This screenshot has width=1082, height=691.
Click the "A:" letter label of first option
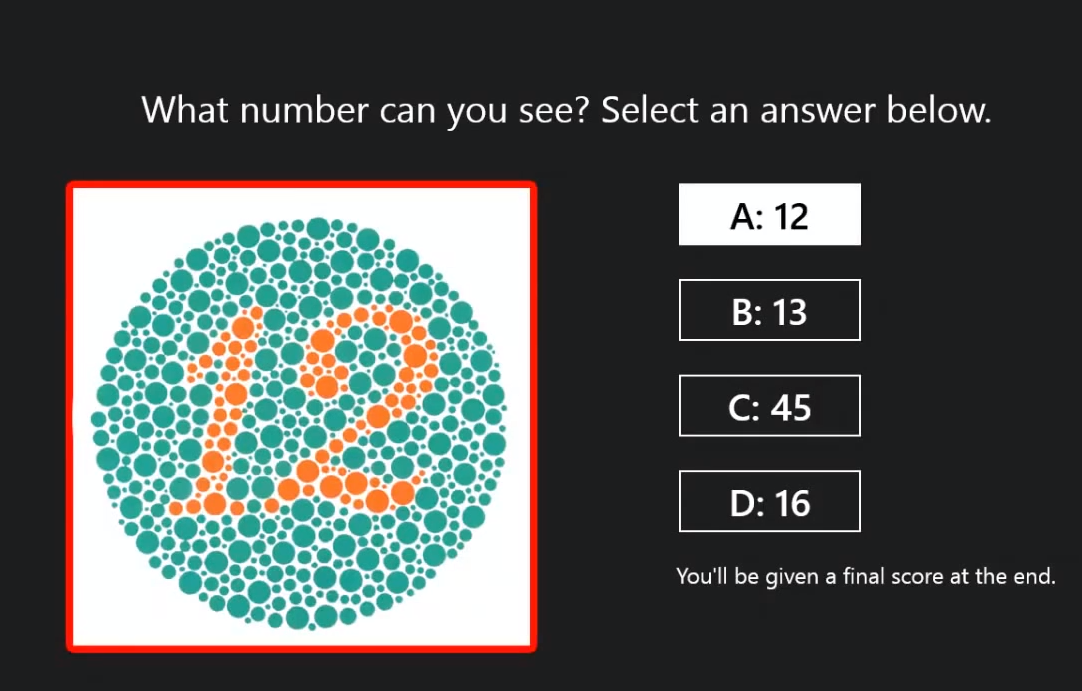coord(747,216)
